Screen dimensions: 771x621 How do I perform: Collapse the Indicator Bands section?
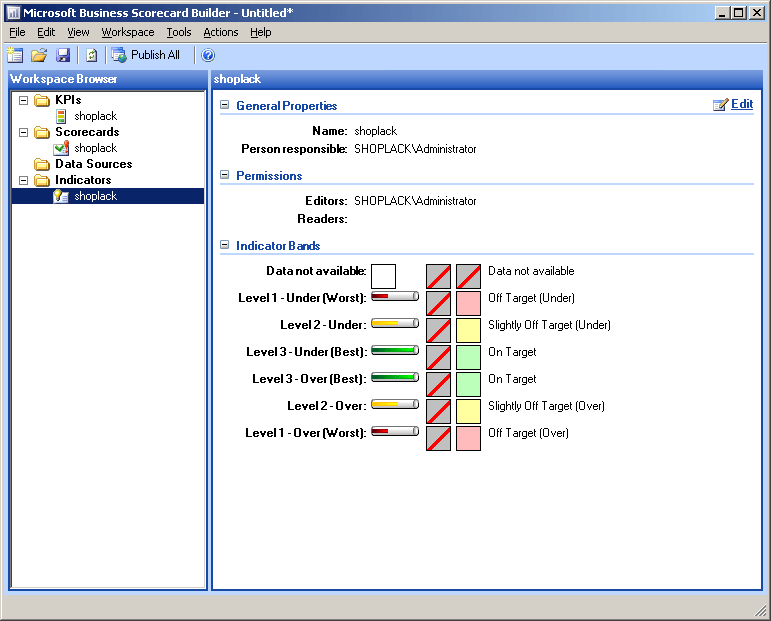click(224, 244)
